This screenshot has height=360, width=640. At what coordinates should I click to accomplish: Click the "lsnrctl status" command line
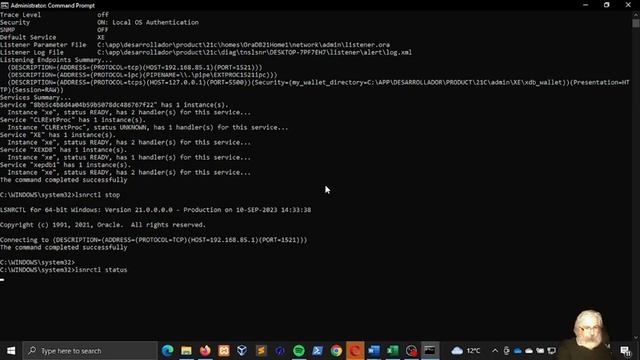click(64, 270)
